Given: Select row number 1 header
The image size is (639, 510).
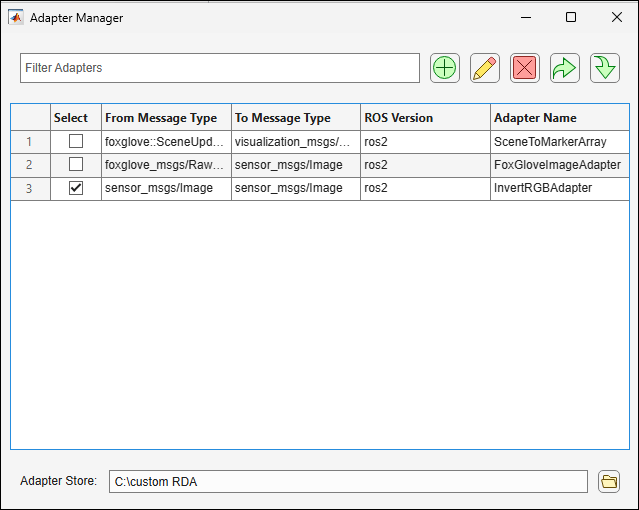Looking at the screenshot, I should 31,141.
